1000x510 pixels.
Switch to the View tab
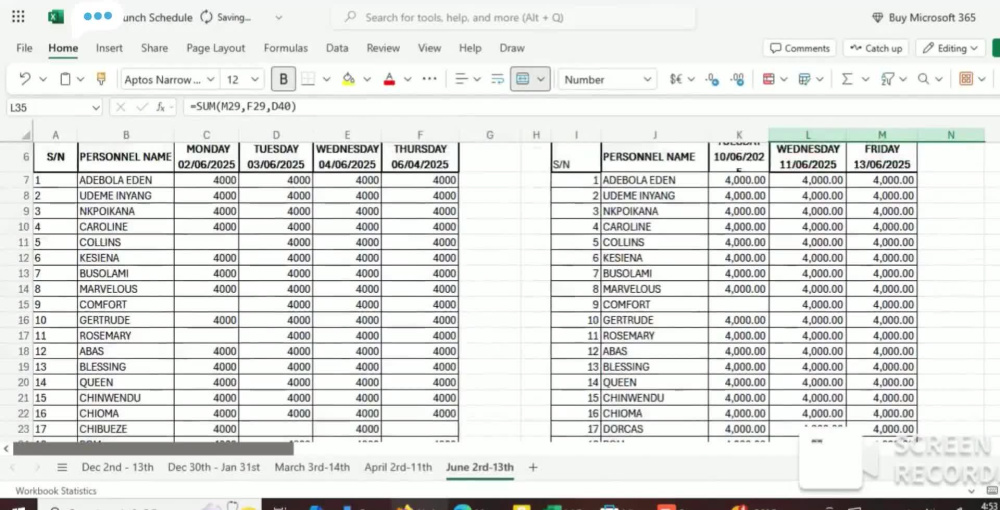click(x=429, y=48)
